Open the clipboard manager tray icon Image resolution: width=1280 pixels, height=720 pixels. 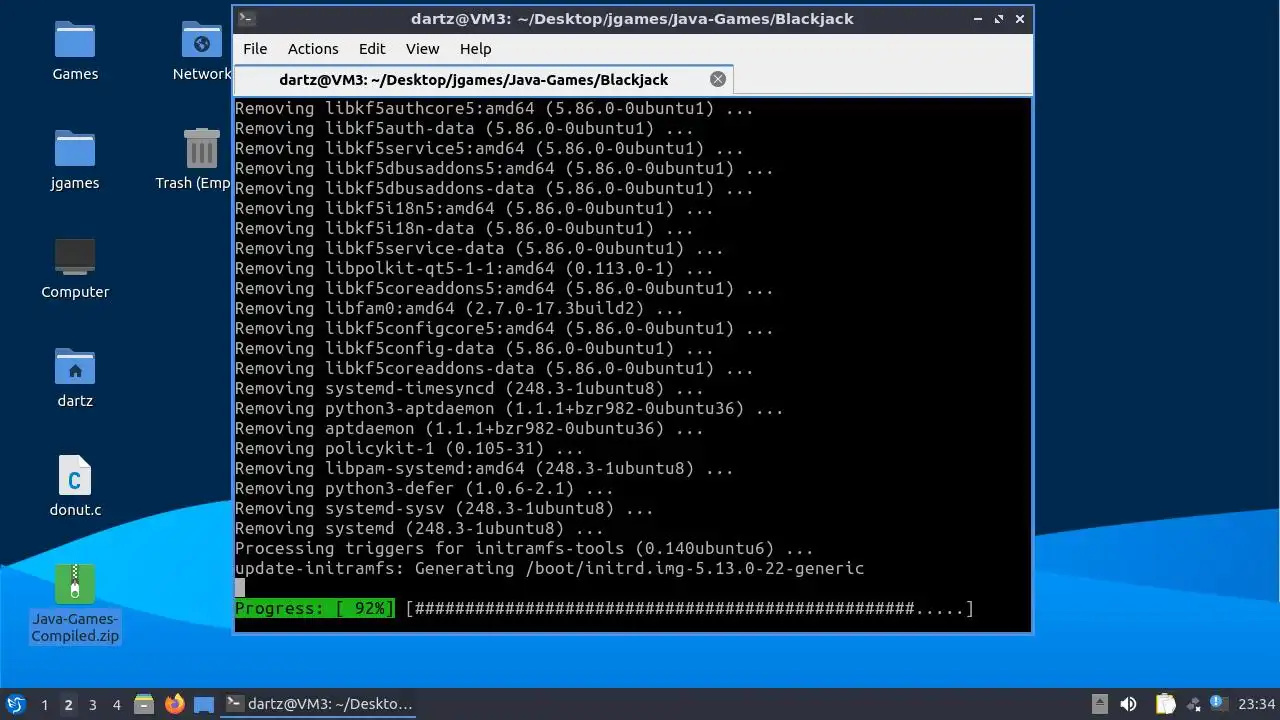click(1165, 704)
